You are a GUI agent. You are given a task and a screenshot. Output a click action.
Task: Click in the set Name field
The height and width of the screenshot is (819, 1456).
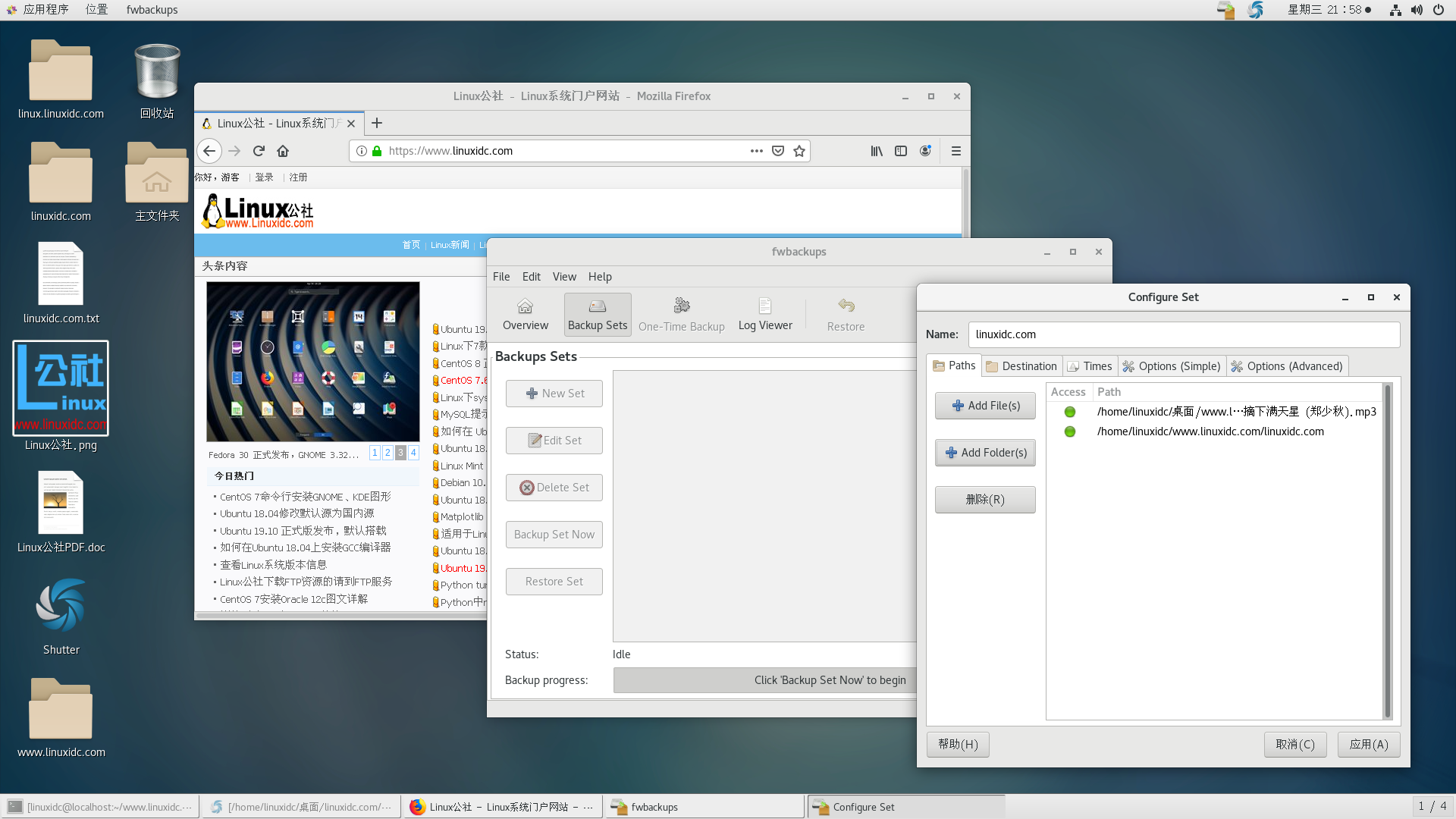pyautogui.click(x=1184, y=334)
